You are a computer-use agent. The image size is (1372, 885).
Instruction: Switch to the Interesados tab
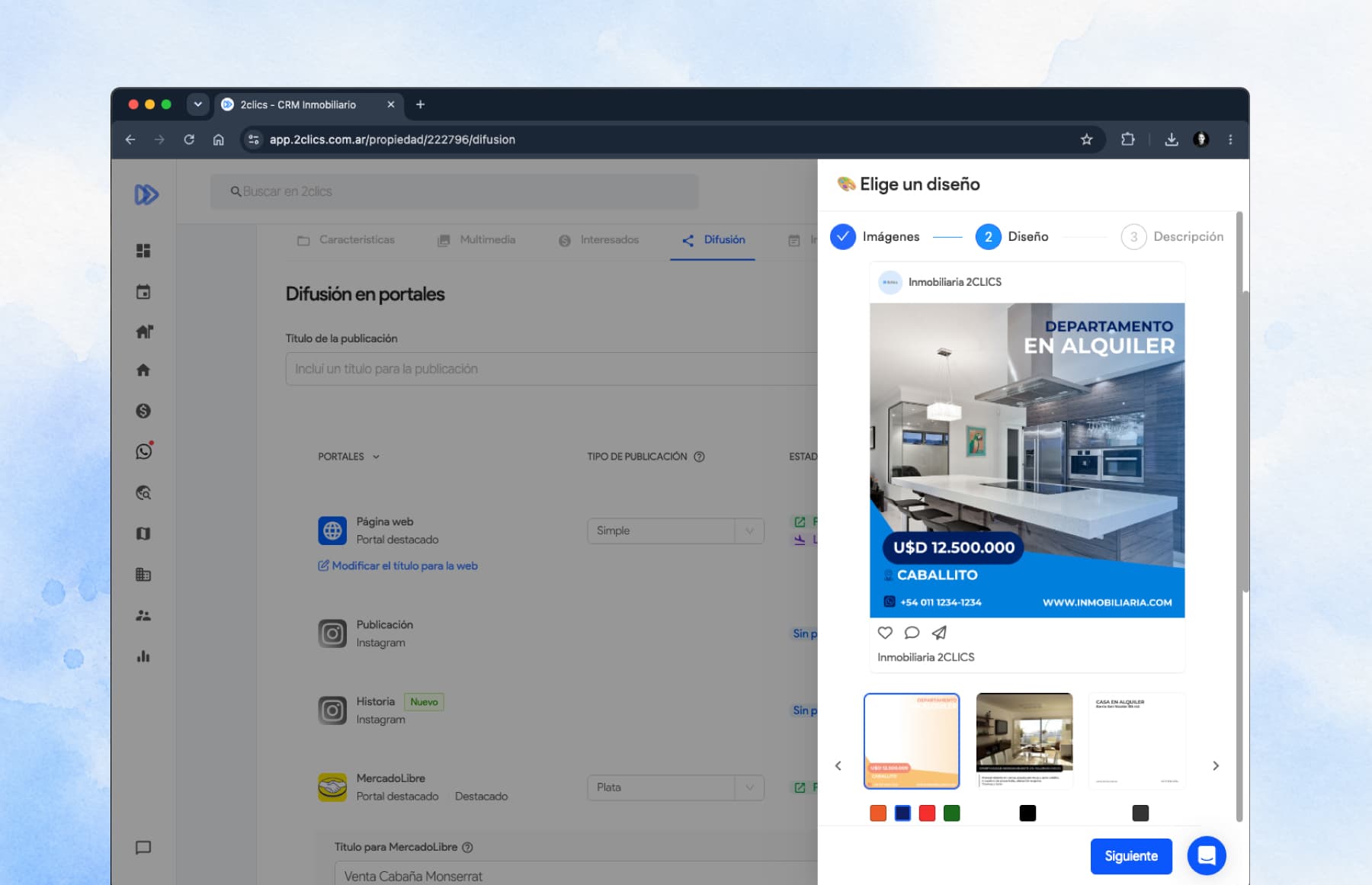click(x=598, y=240)
